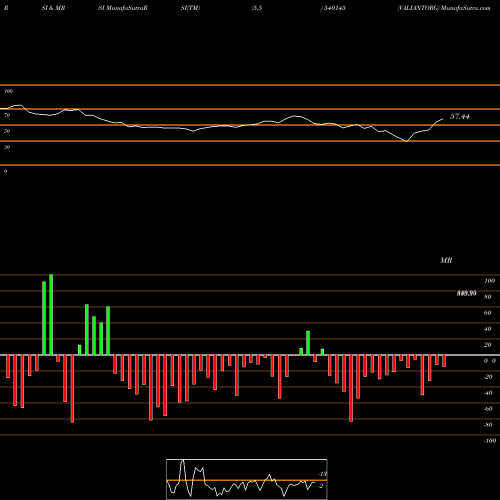
Task: Click the mini overview chart thumbnail
Action: [x=247, y=479]
